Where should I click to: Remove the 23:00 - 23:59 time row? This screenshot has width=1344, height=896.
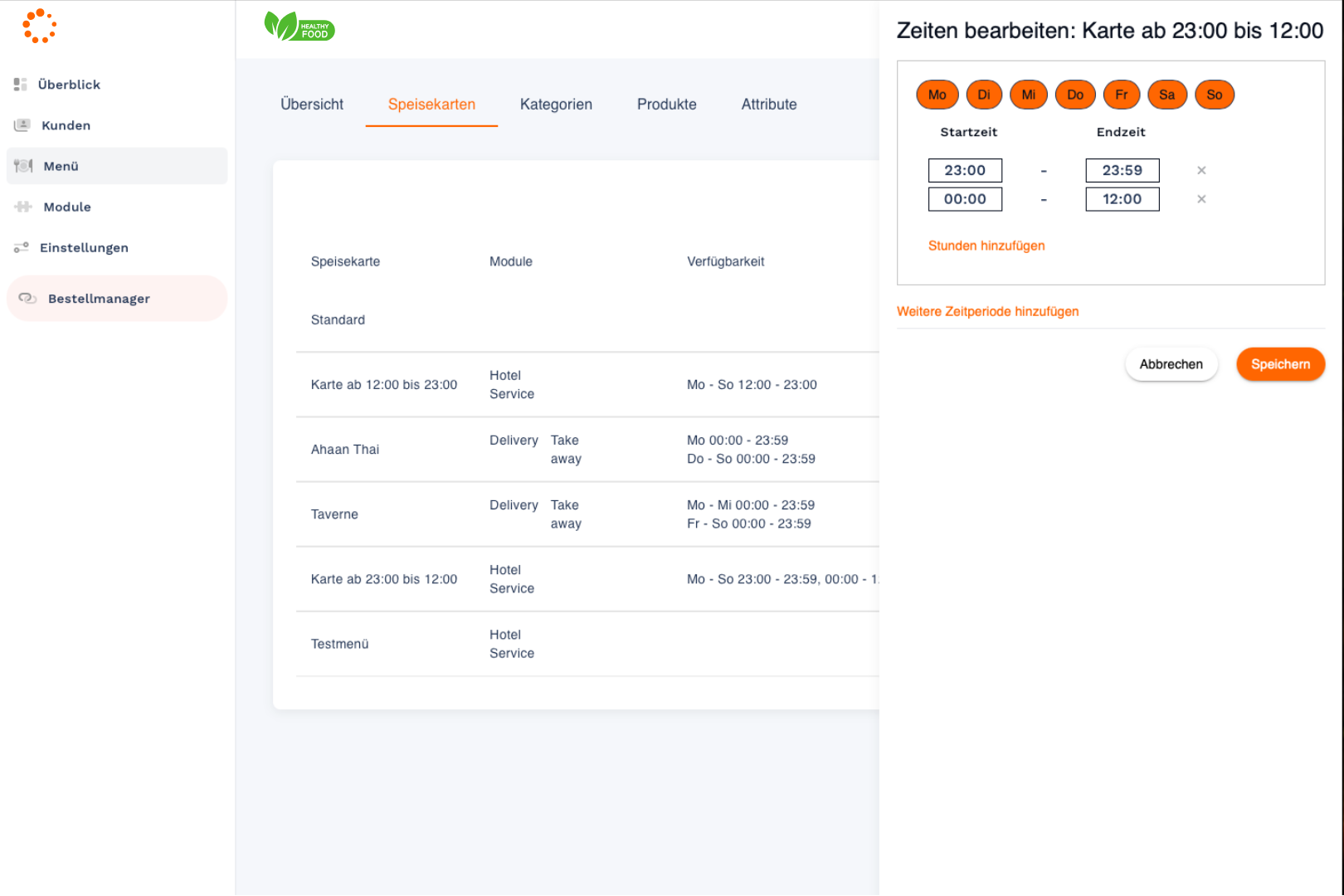click(1201, 171)
